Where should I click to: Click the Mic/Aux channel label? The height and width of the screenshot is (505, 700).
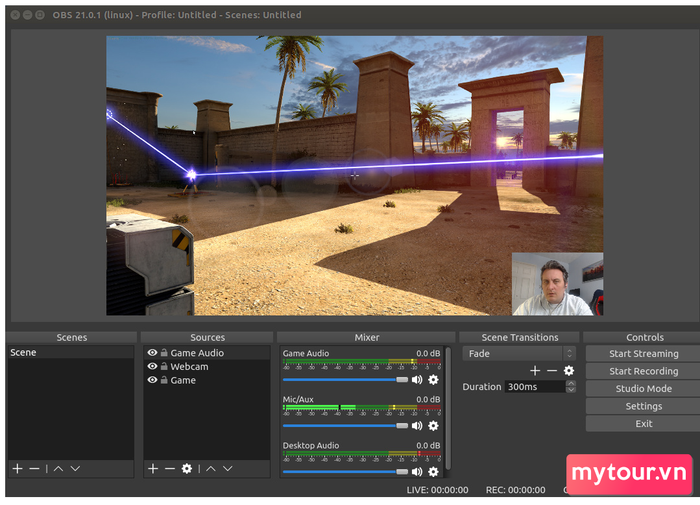pyautogui.click(x=298, y=399)
